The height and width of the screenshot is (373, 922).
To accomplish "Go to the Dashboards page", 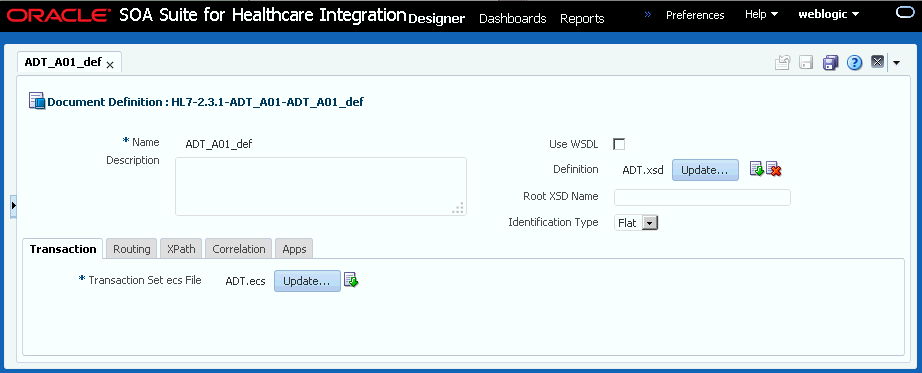I will click(x=513, y=19).
